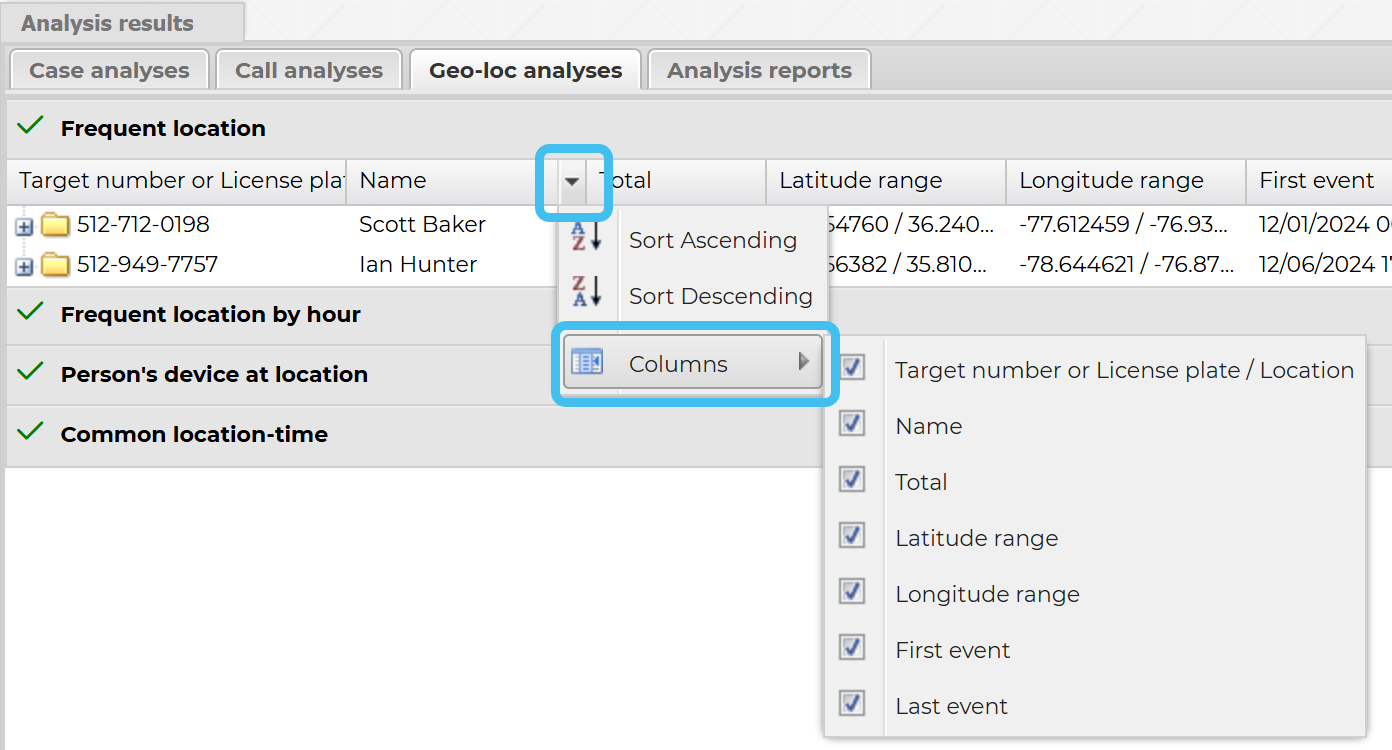Disable the Total column checkbox
1392x750 pixels.
[x=852, y=479]
